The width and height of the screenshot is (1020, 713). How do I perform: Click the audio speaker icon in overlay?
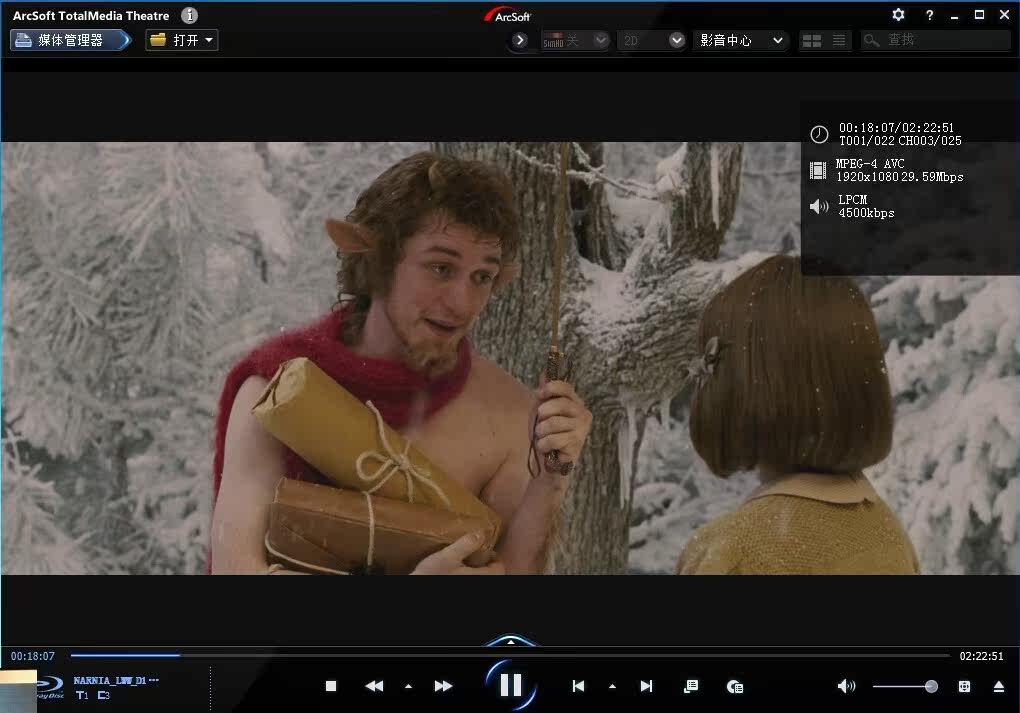pos(818,206)
